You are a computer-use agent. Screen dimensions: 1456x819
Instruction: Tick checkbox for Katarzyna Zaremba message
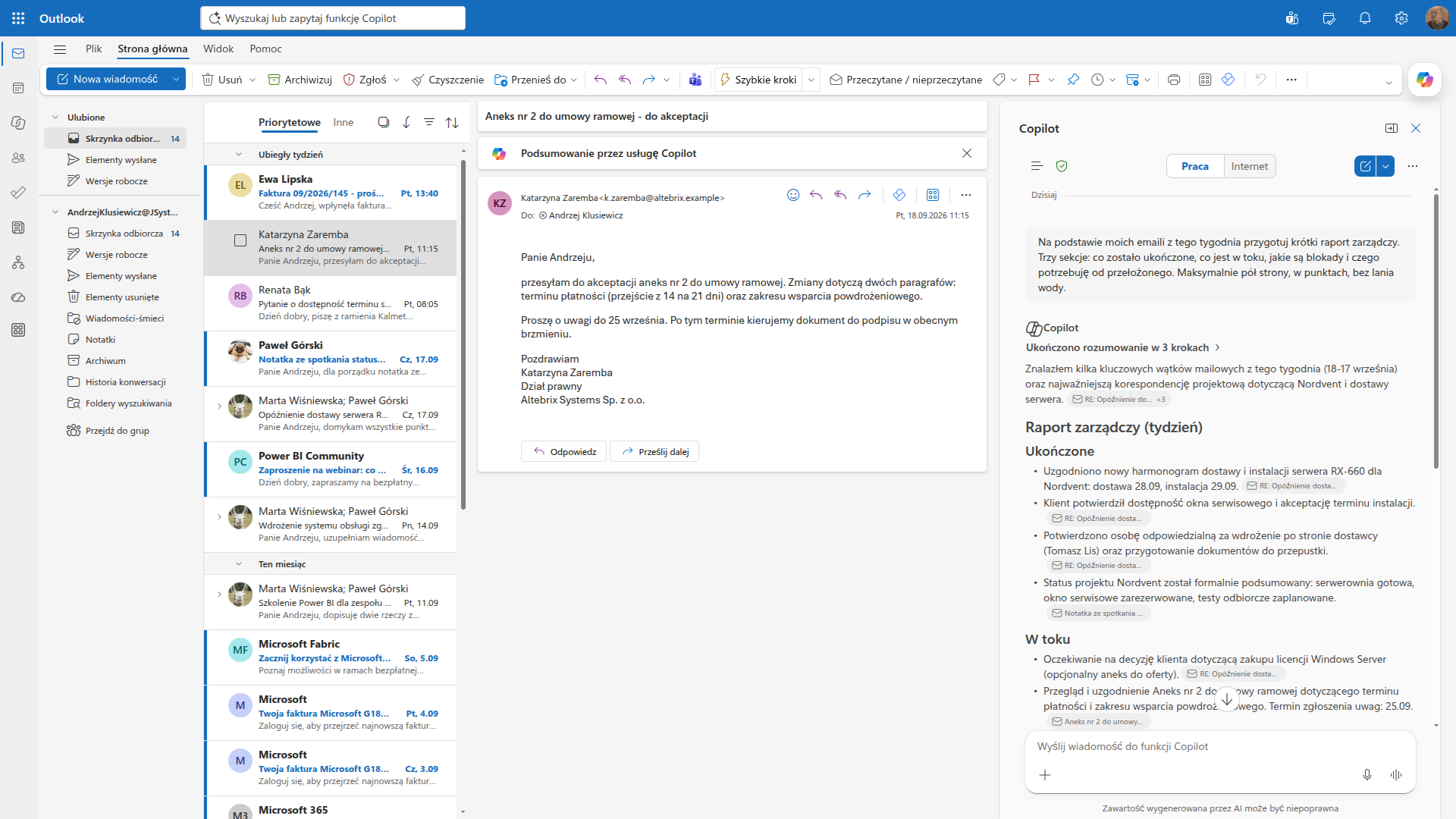click(240, 240)
